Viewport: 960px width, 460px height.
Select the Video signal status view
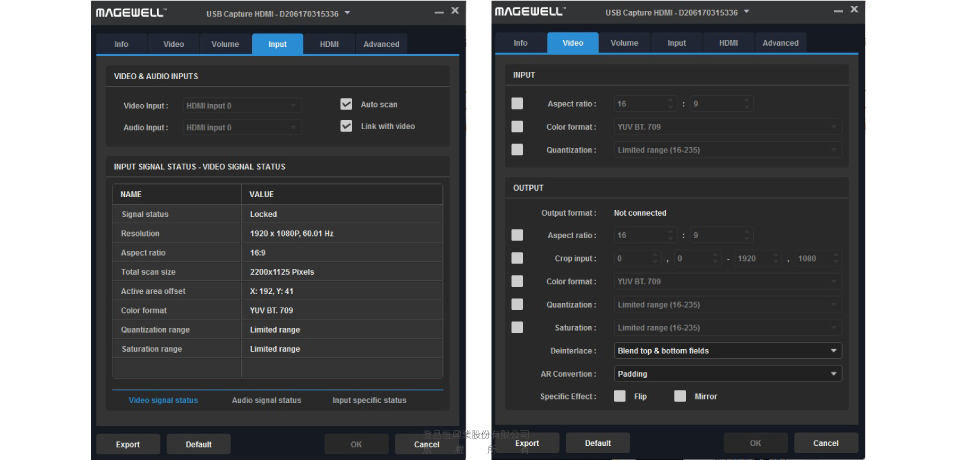(163, 400)
